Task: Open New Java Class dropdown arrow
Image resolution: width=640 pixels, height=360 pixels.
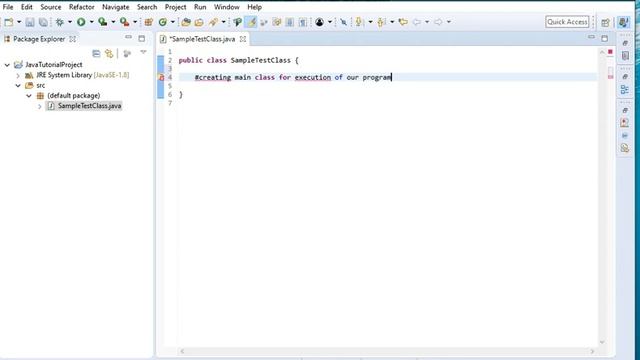Action: pyautogui.click(x=173, y=22)
